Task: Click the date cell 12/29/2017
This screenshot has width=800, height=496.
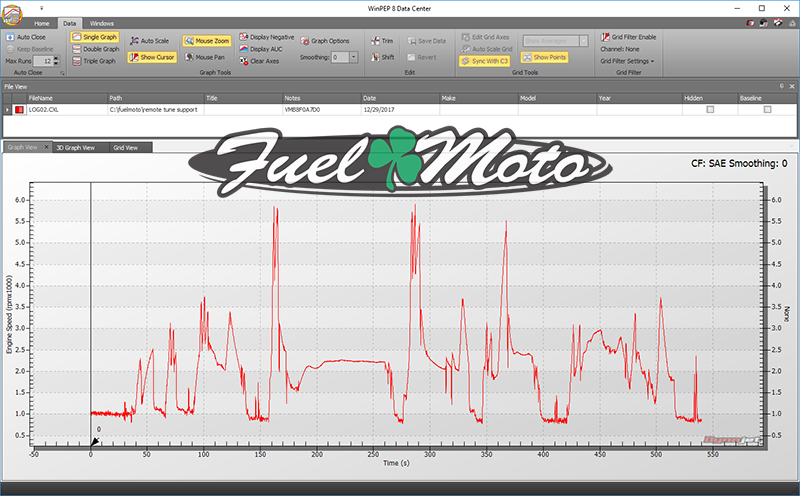Action: pos(401,110)
